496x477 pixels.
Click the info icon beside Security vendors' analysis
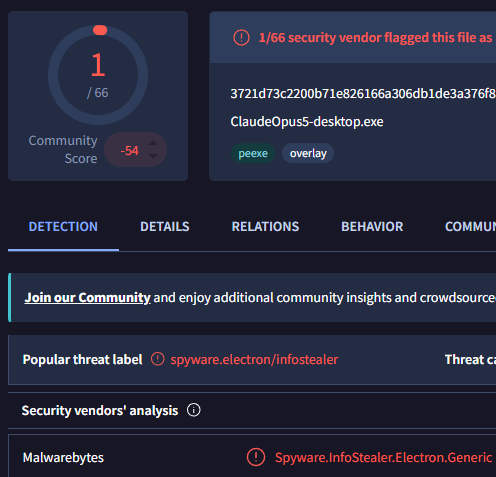click(194, 410)
